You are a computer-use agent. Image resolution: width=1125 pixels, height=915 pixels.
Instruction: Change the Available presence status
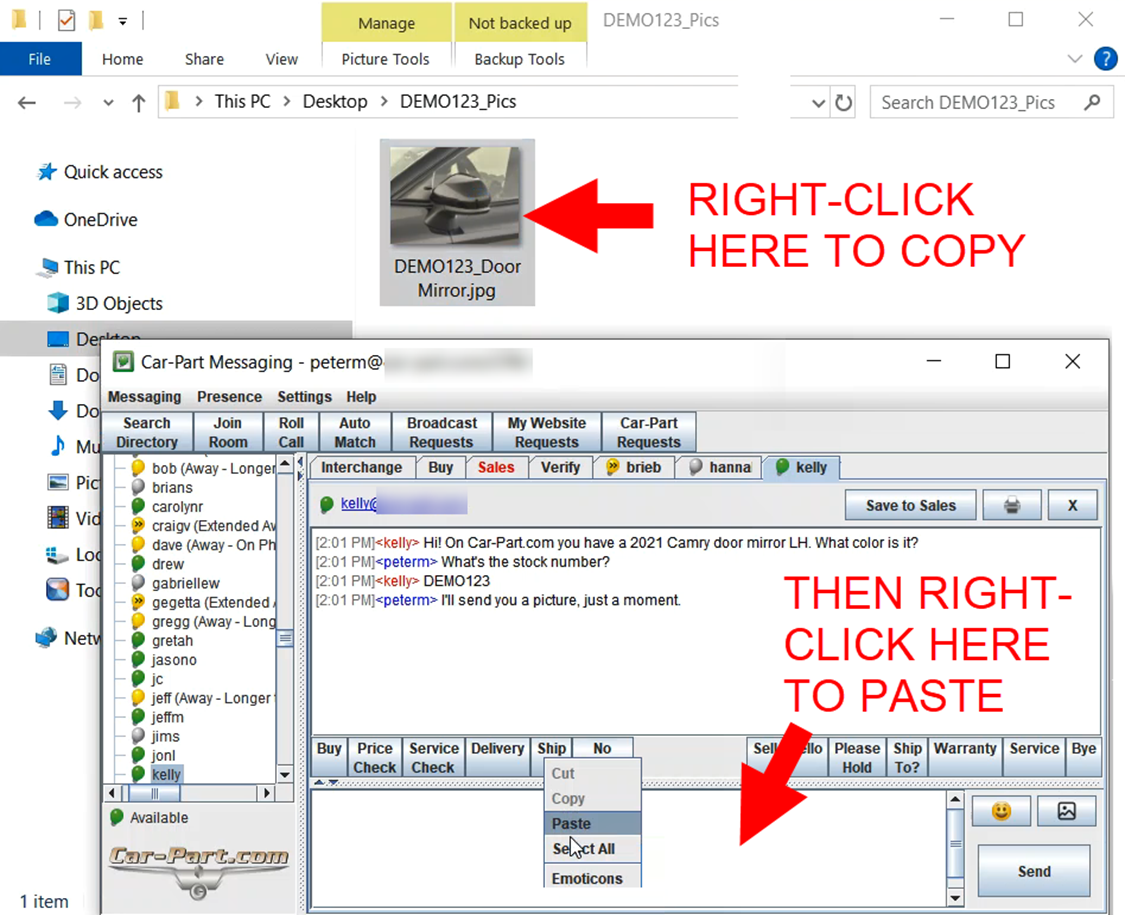click(149, 817)
